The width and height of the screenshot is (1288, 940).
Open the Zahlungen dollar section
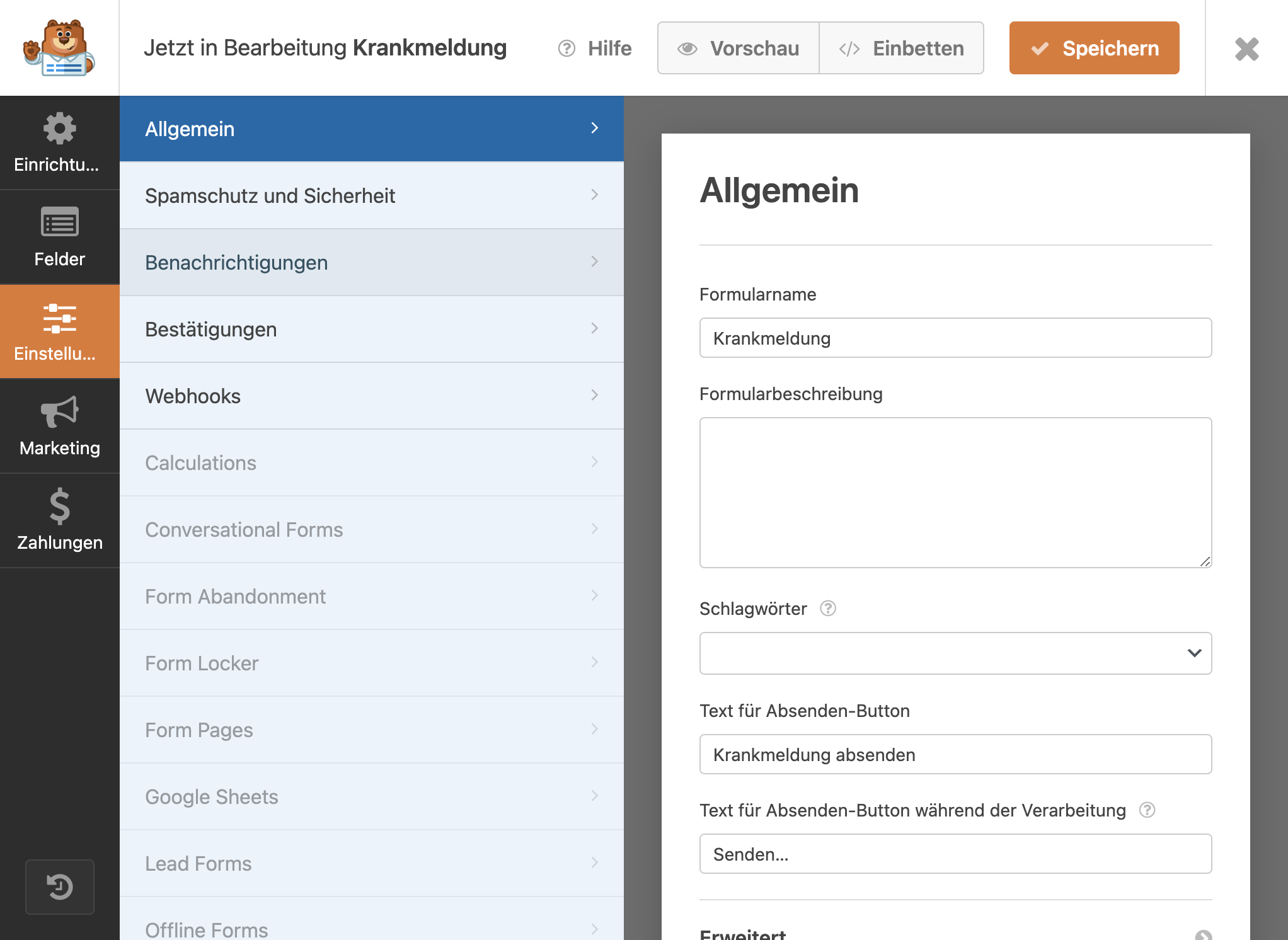coord(59,521)
